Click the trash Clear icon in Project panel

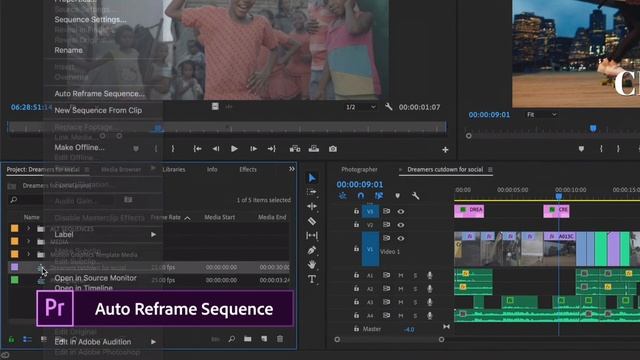point(280,339)
